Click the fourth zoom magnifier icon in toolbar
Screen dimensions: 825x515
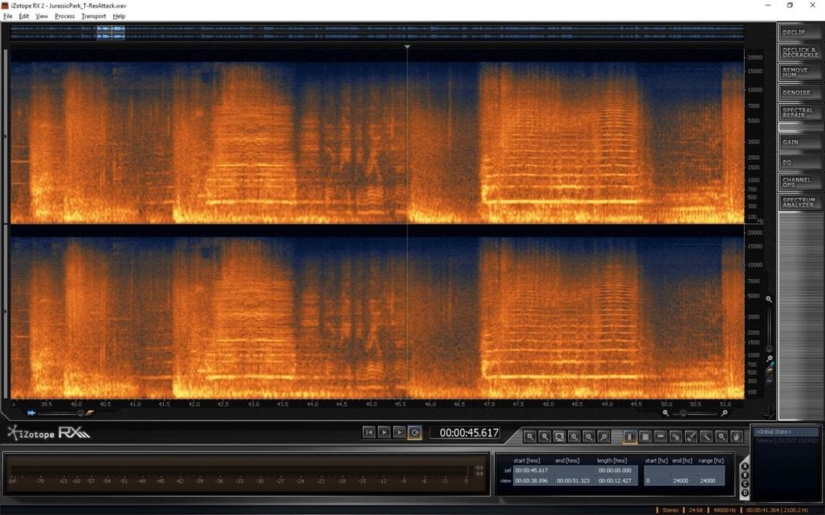pos(574,437)
